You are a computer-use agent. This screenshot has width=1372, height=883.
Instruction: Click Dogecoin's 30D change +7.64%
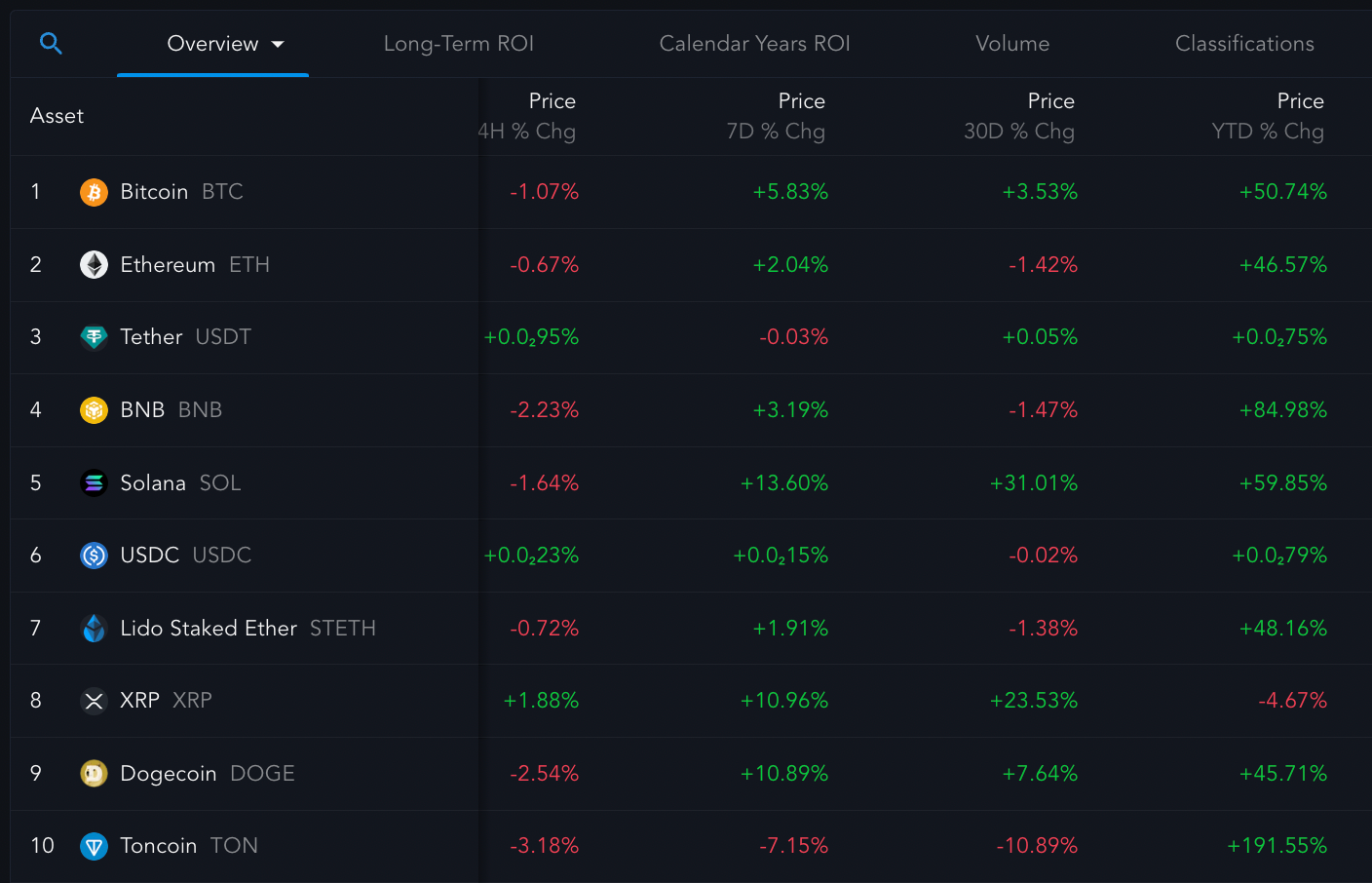1040,774
